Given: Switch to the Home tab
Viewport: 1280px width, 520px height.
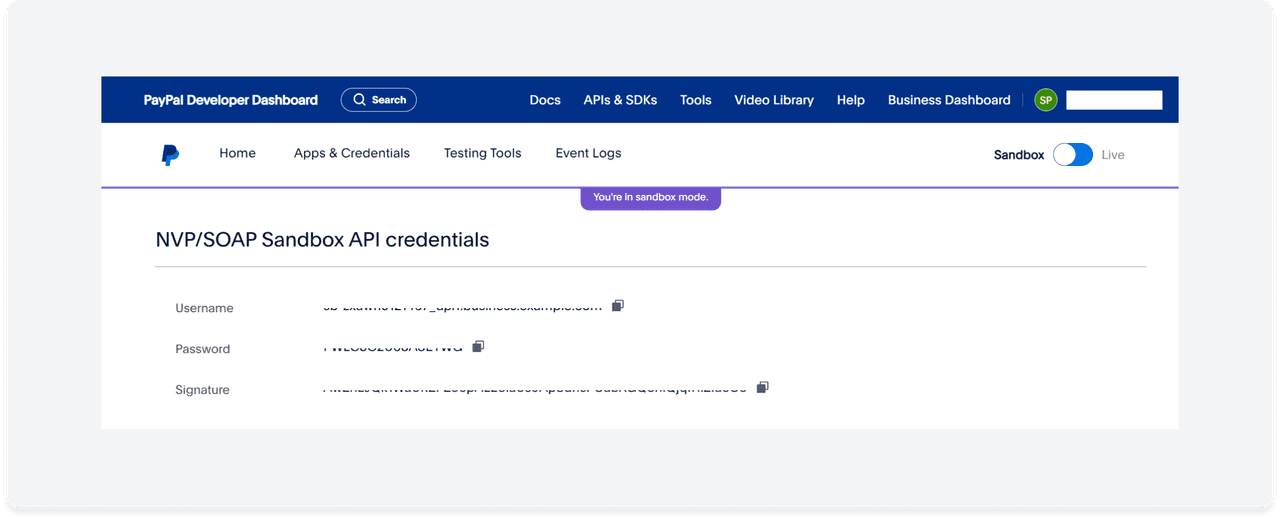Looking at the screenshot, I should pyautogui.click(x=238, y=154).
